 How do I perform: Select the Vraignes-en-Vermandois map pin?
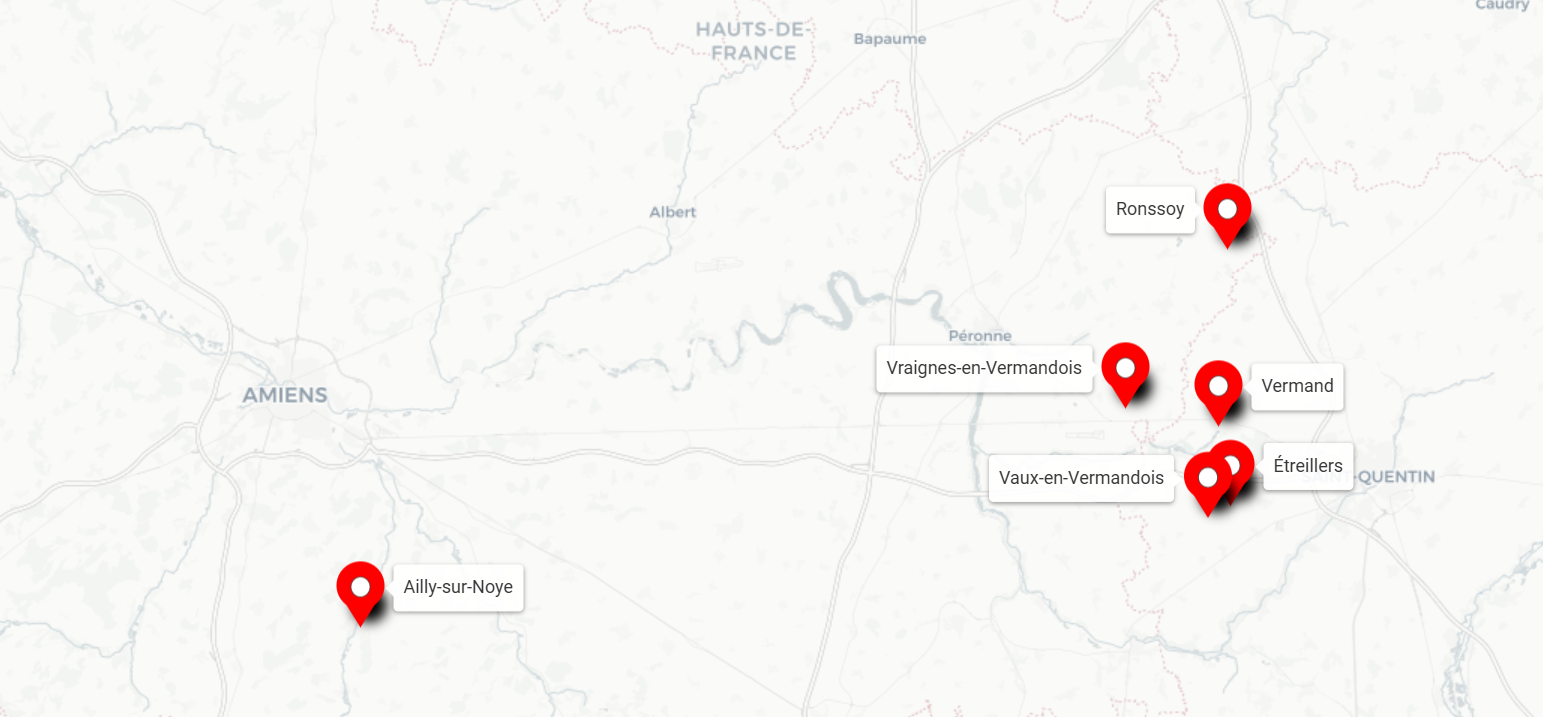point(1125,373)
